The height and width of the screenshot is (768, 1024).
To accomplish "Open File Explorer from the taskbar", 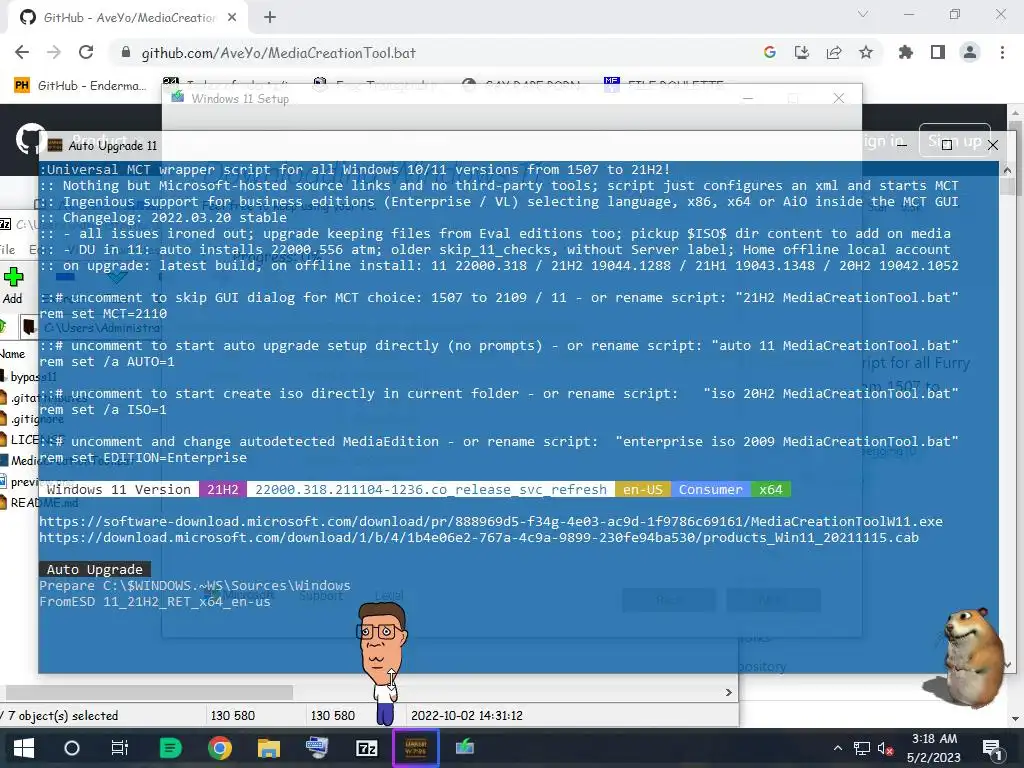I will pyautogui.click(x=268, y=748).
